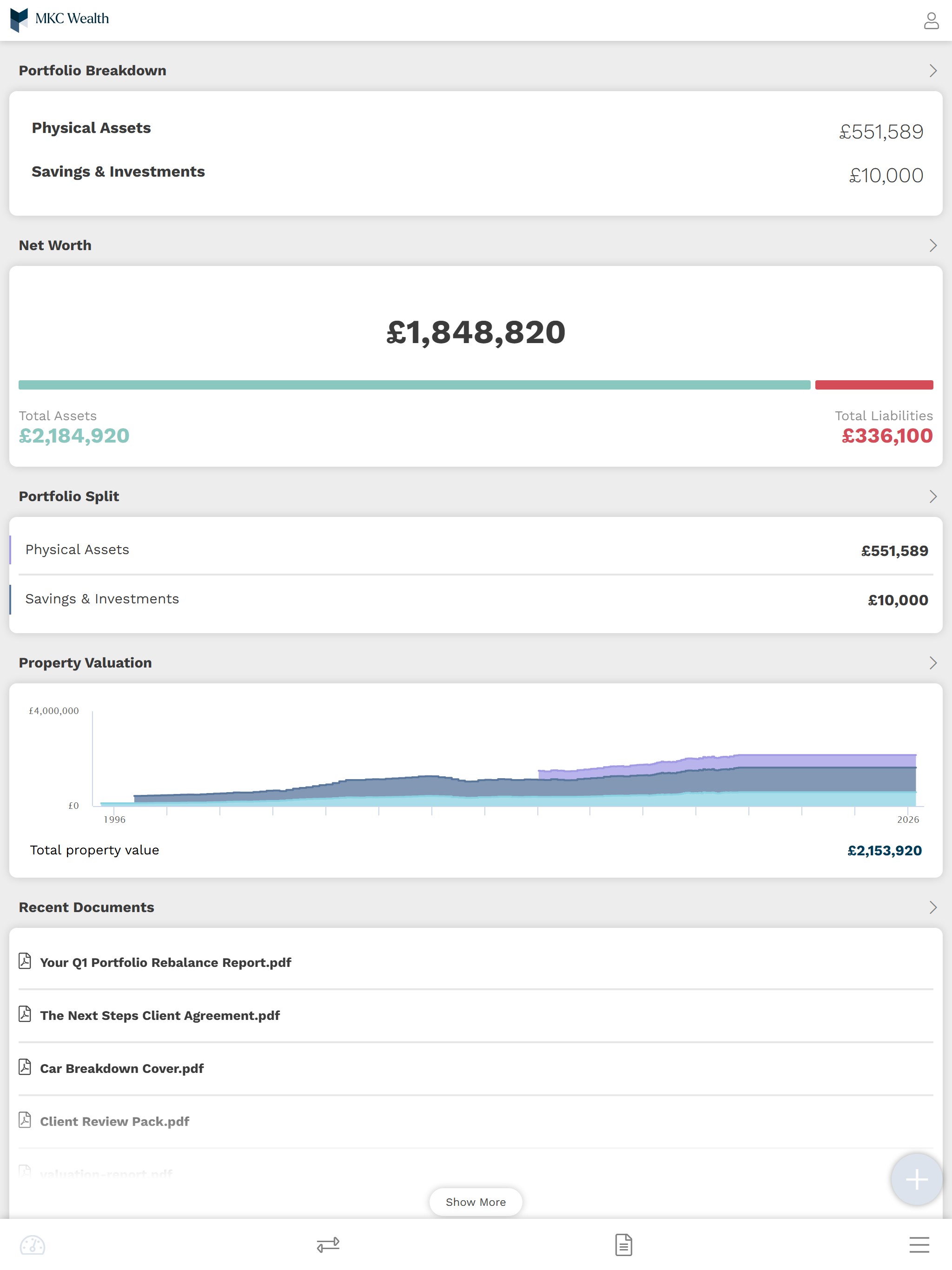Click PDF icon beside Next Steps Client Agreement
The image size is (952, 1270).
25,1014
